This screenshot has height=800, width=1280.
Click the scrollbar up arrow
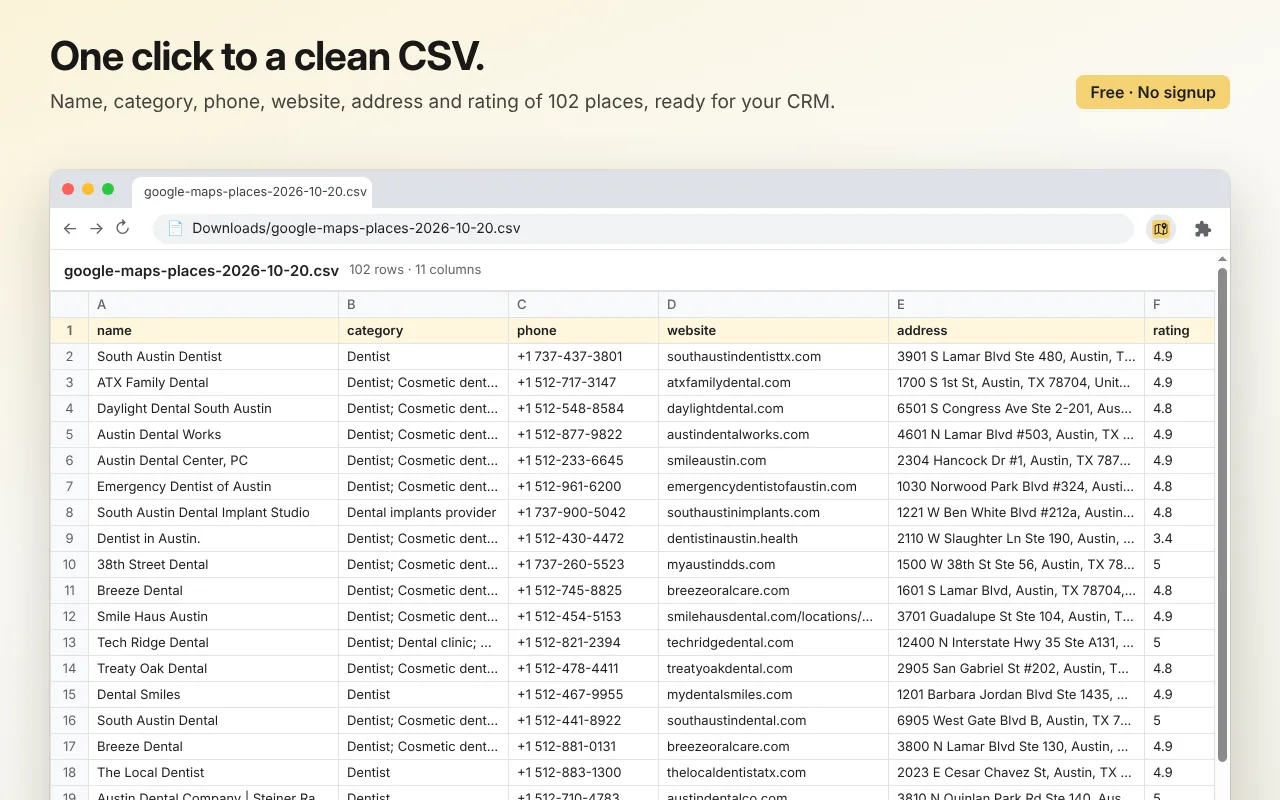pyautogui.click(x=1222, y=260)
